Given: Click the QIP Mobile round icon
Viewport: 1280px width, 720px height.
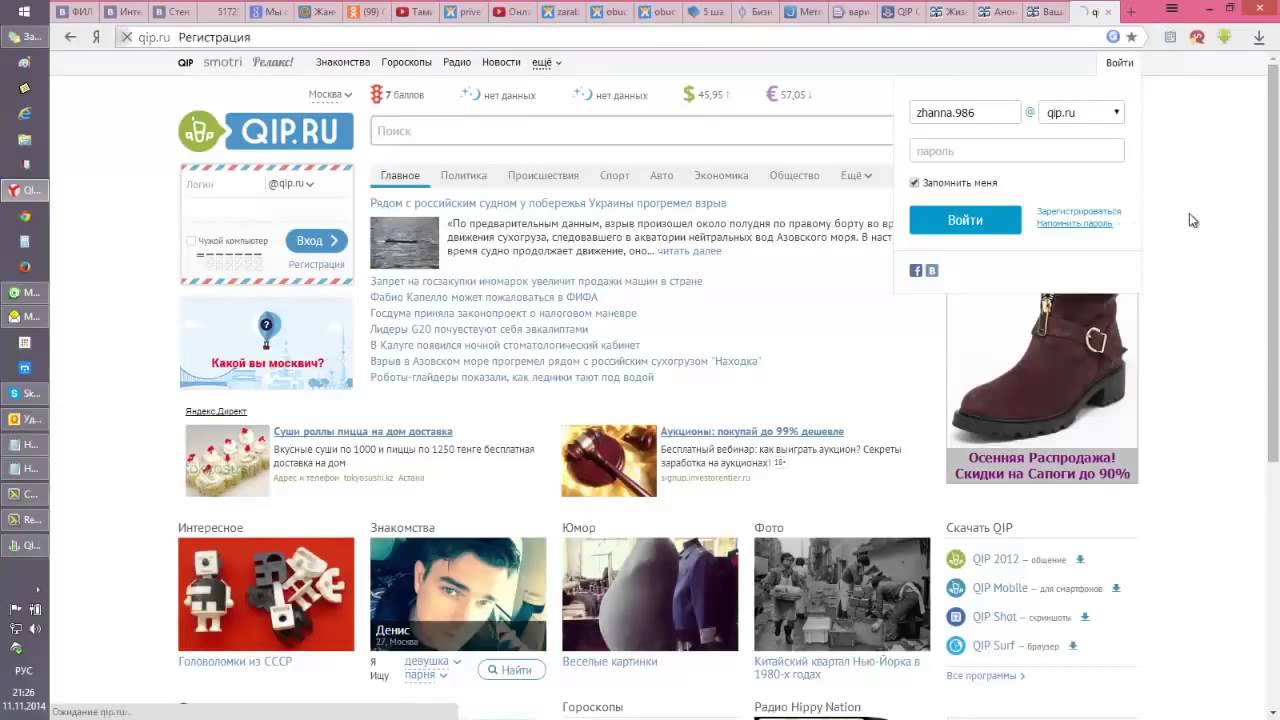Looking at the screenshot, I should [956, 588].
